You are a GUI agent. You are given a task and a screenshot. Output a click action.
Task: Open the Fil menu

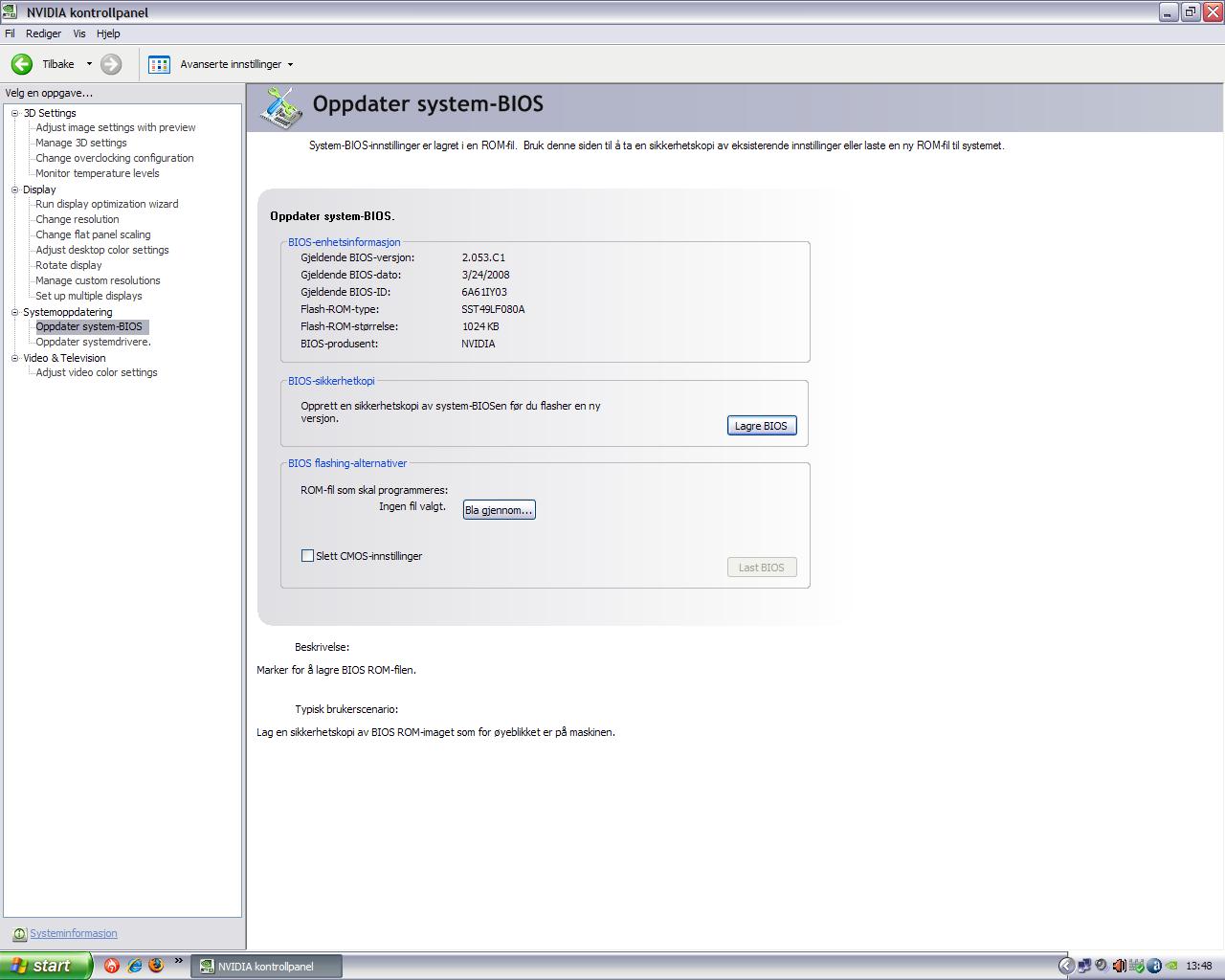coord(10,33)
